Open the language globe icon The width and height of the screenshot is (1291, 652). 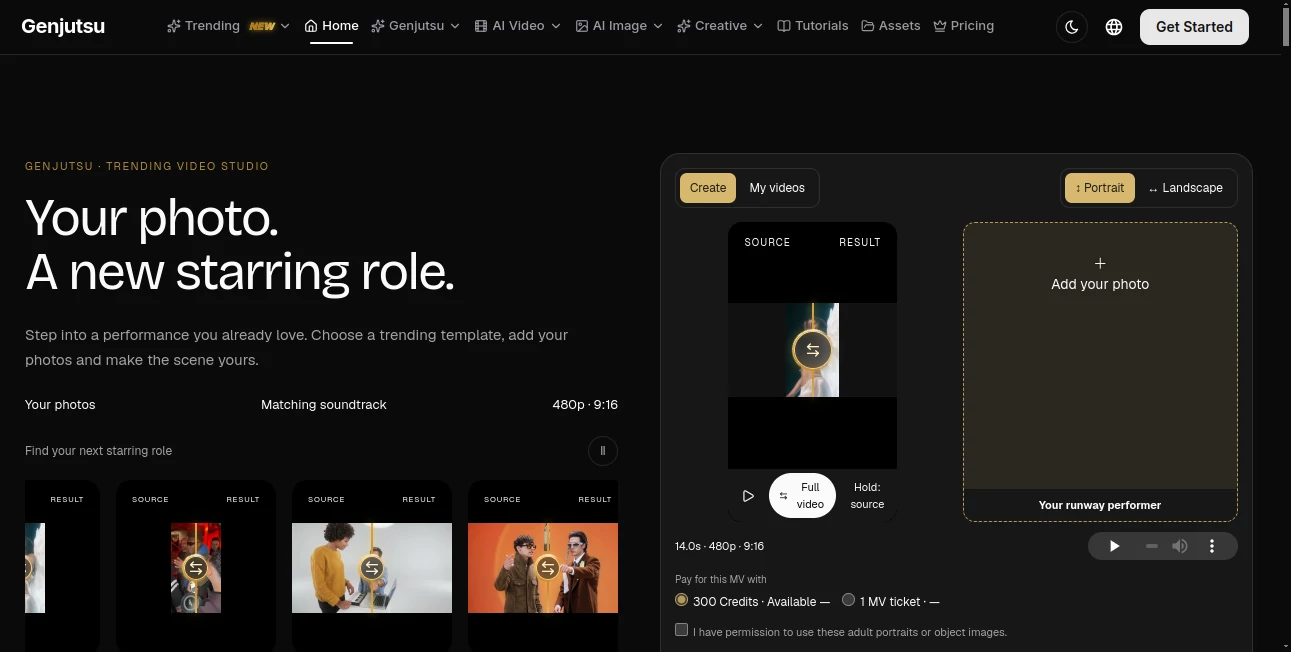click(x=1114, y=27)
